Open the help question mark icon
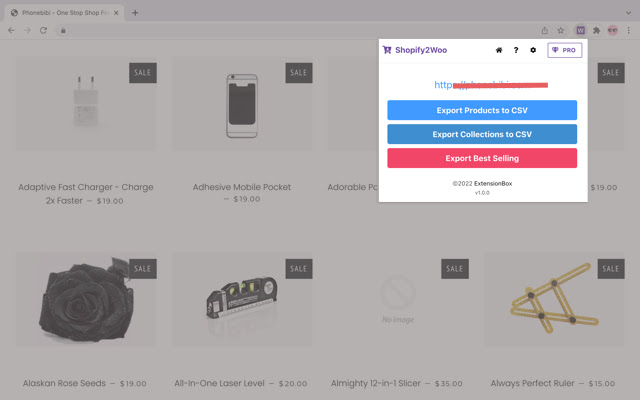The height and width of the screenshot is (400, 640). (x=516, y=50)
